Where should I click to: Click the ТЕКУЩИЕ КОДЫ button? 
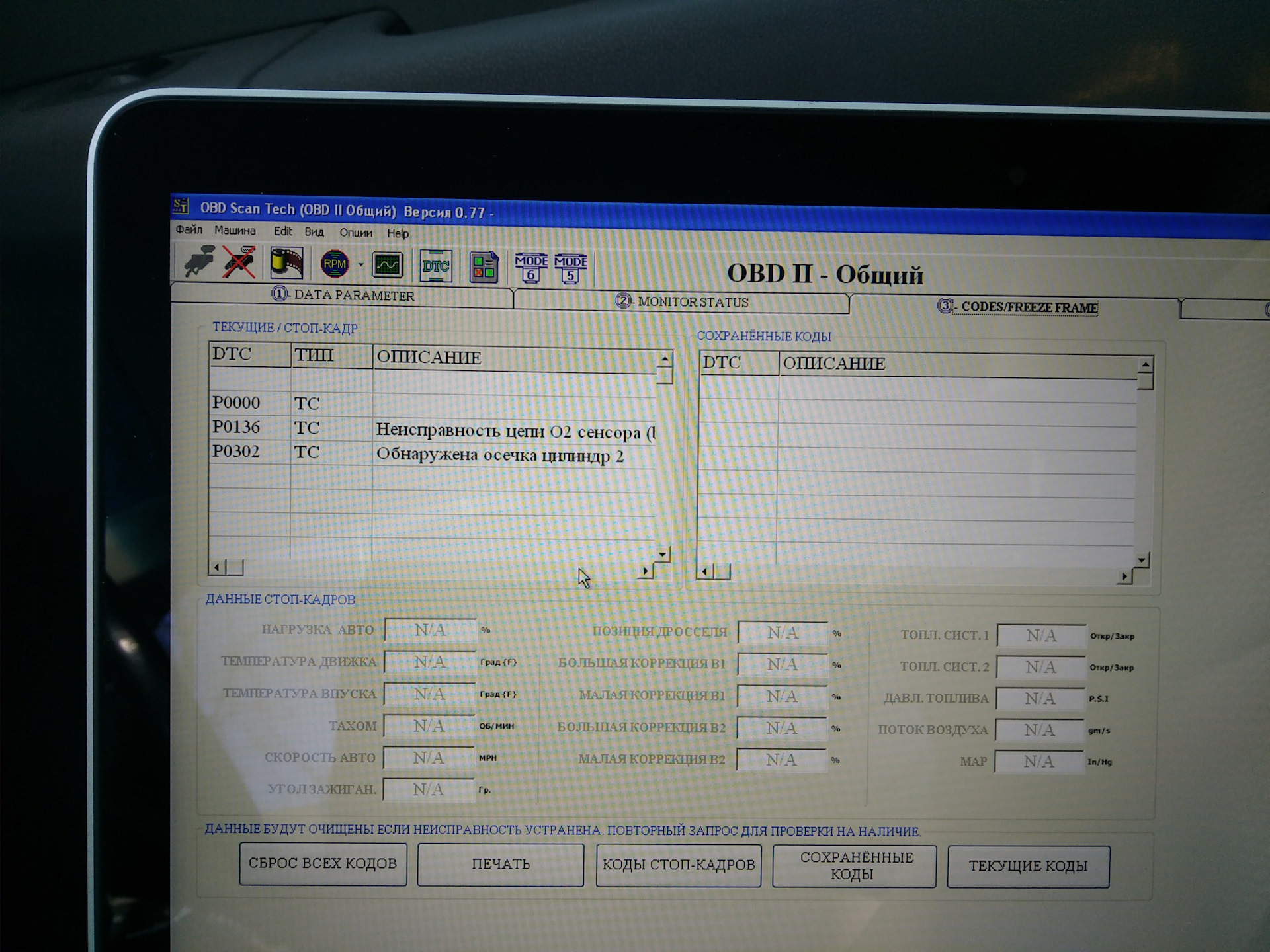(x=1029, y=866)
